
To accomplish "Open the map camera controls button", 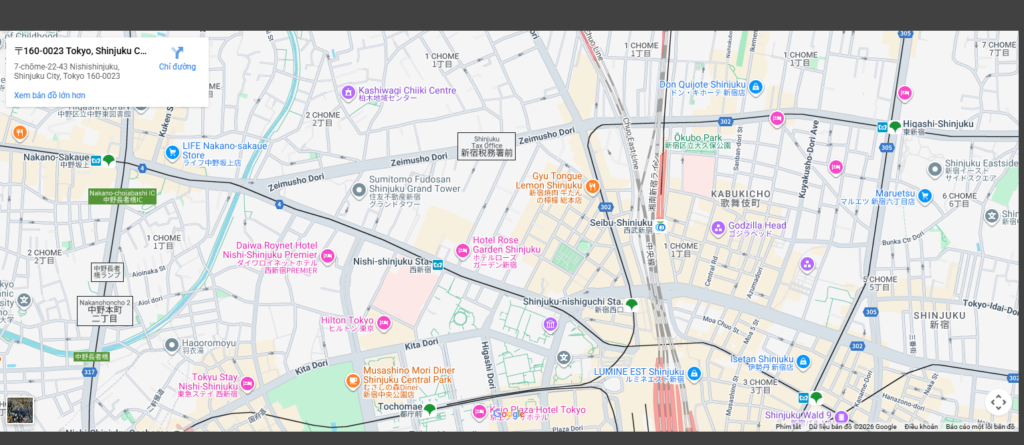I will pyautogui.click(x=997, y=402).
